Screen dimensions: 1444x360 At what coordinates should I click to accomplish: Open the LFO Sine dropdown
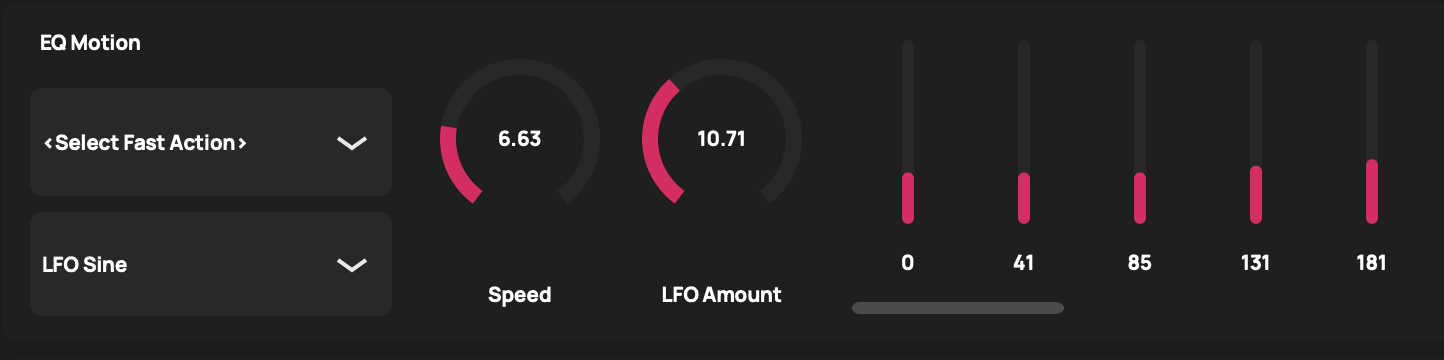coord(211,264)
